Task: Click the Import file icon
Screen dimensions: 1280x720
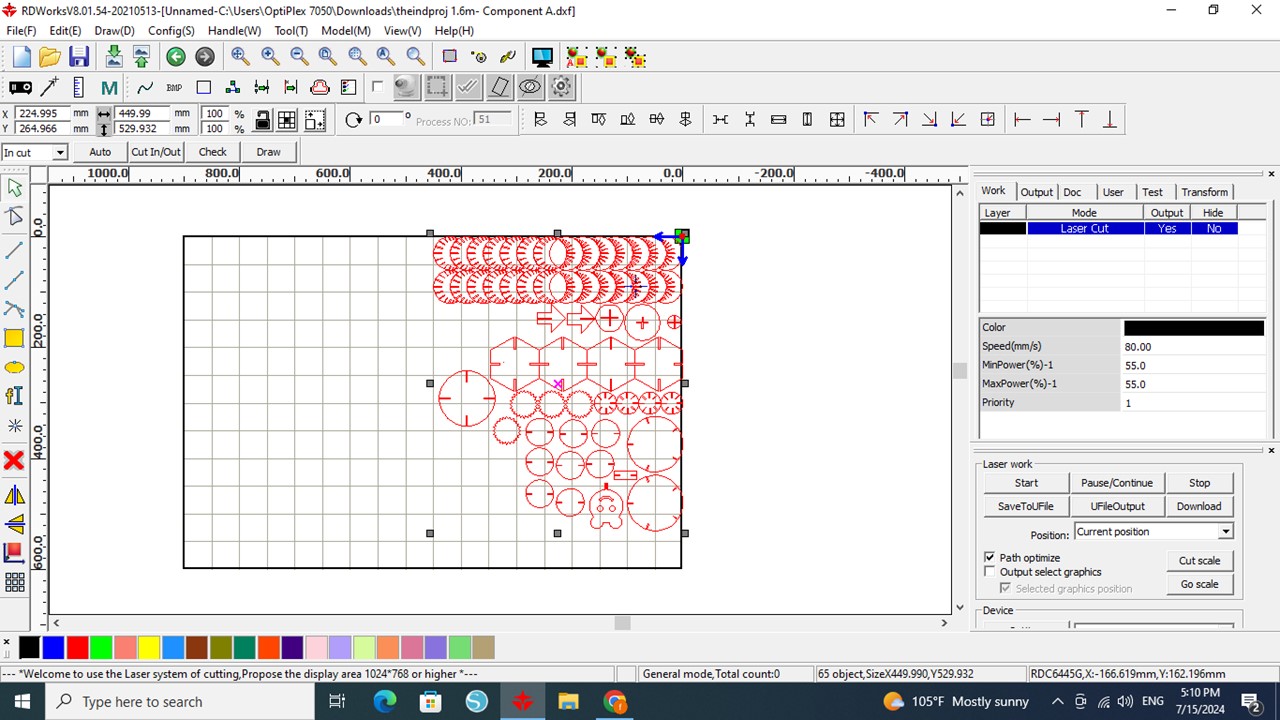Action: [114, 57]
